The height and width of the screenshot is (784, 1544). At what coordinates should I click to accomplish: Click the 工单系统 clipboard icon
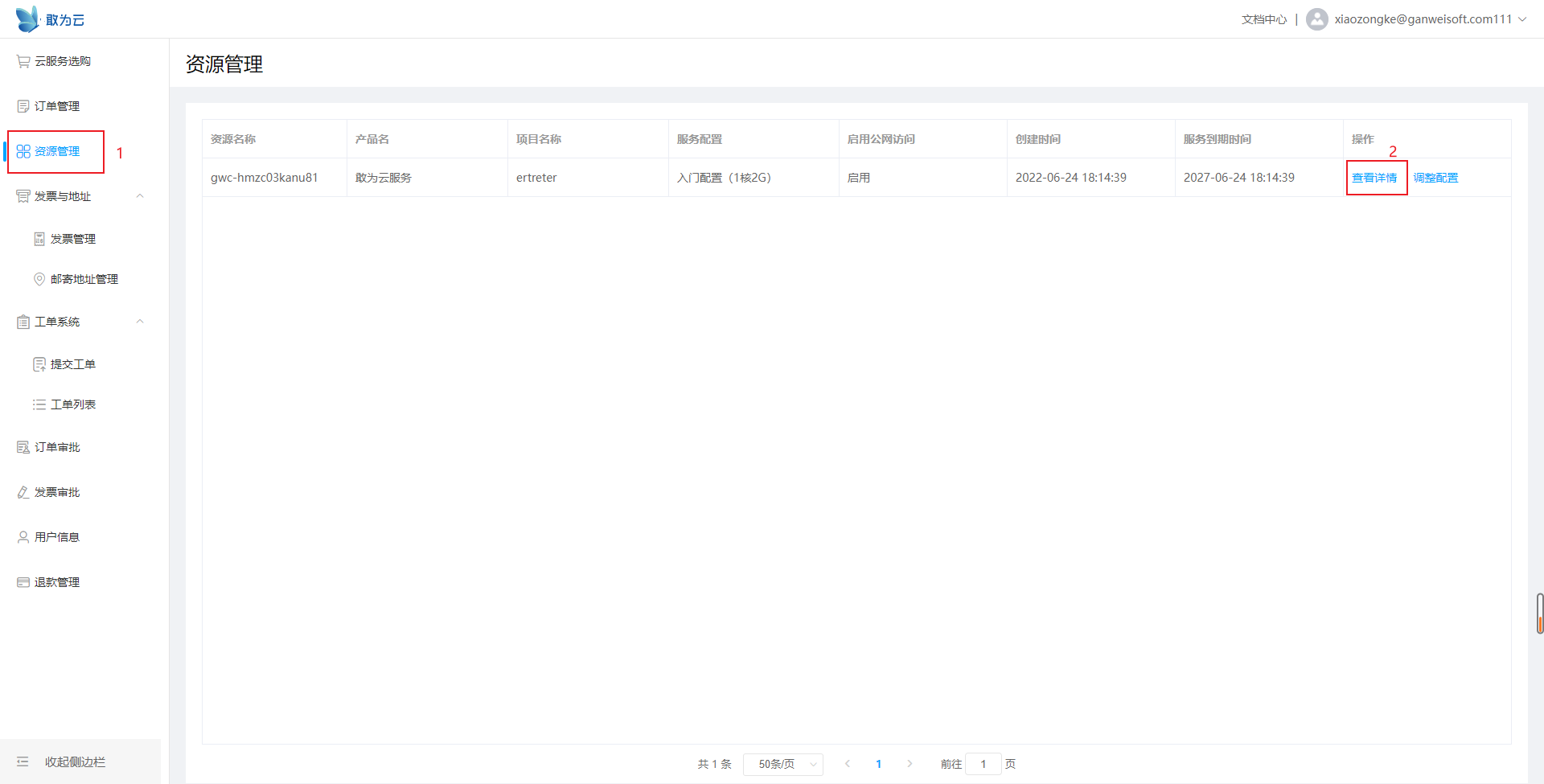23,322
